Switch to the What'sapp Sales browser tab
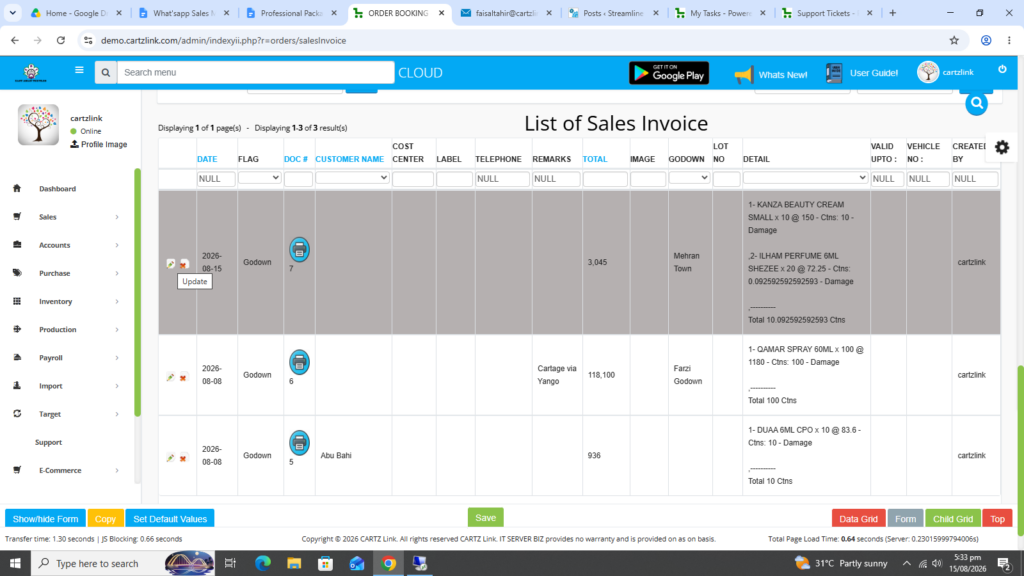 [185, 13]
